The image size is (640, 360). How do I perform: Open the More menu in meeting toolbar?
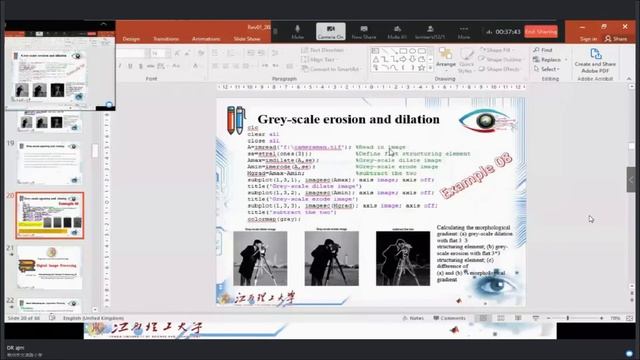(464, 31)
